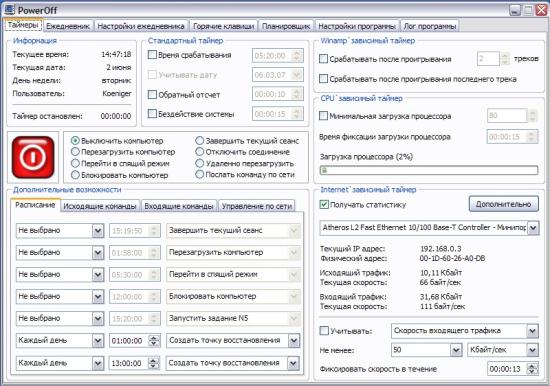
Task: Click the big red power button icon
Action: [33, 158]
